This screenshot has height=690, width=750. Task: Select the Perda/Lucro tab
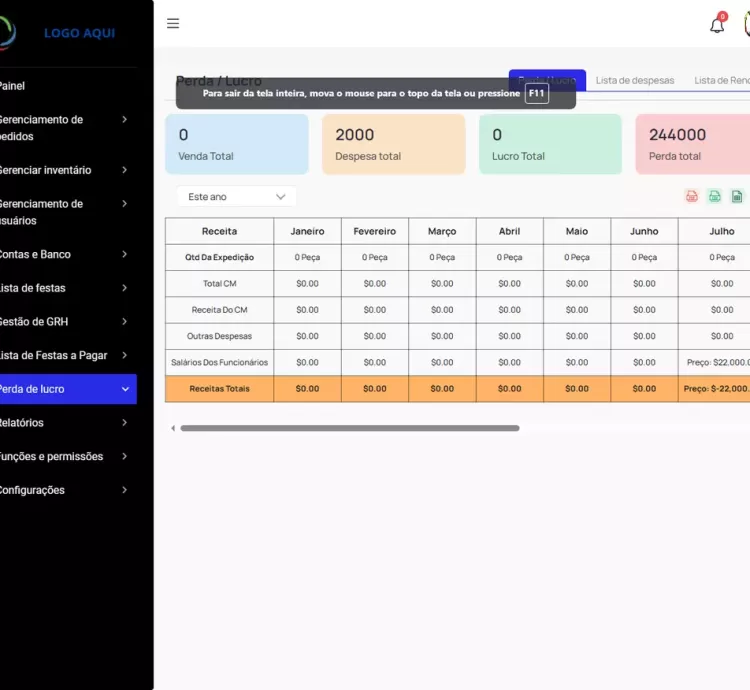coord(547,80)
